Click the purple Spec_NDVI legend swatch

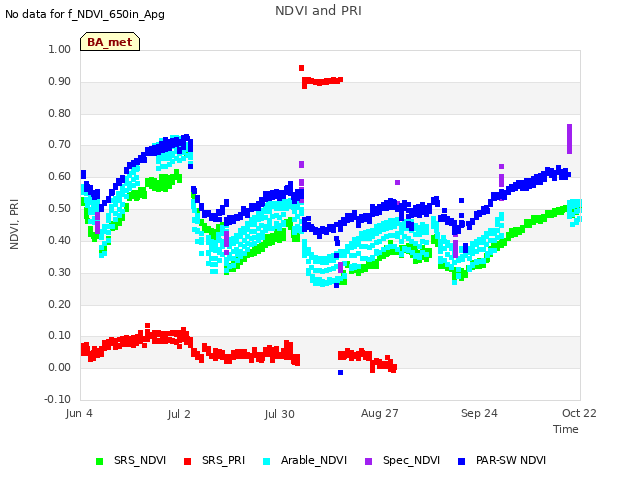point(368,461)
